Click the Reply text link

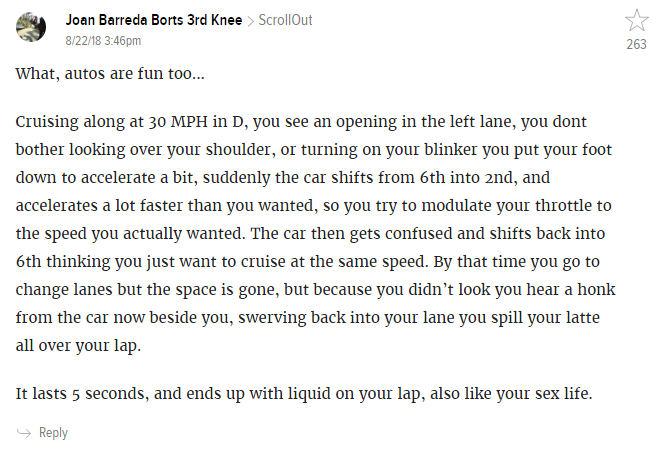point(53,433)
